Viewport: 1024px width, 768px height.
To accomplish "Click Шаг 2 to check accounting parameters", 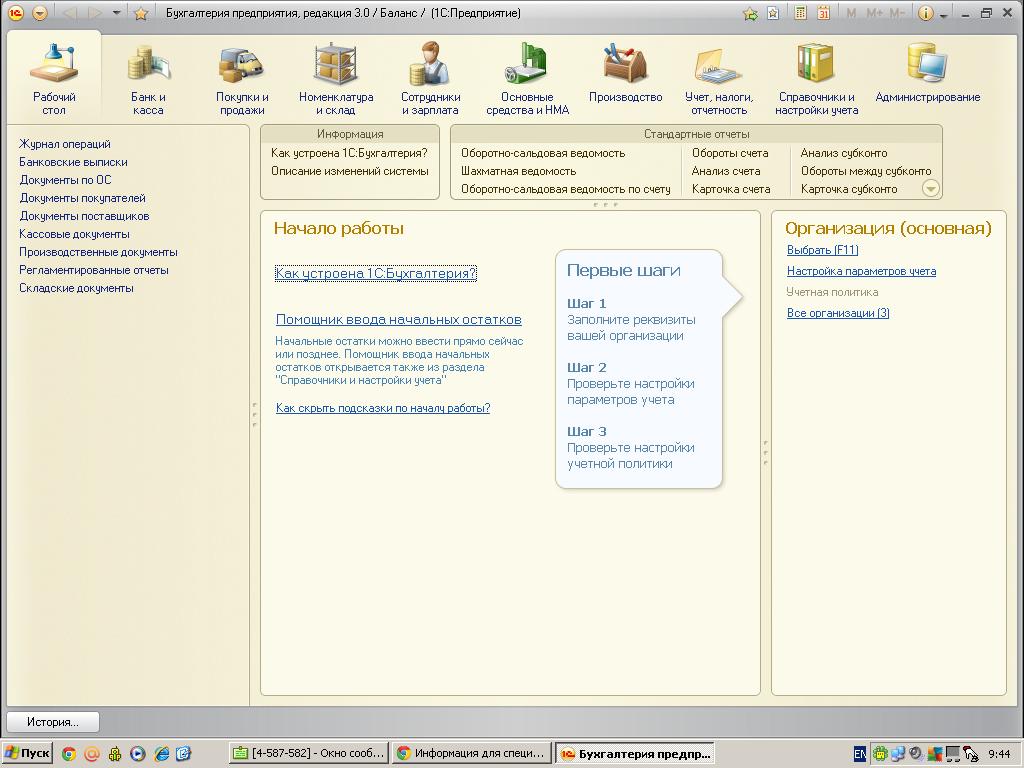I will click(586, 368).
